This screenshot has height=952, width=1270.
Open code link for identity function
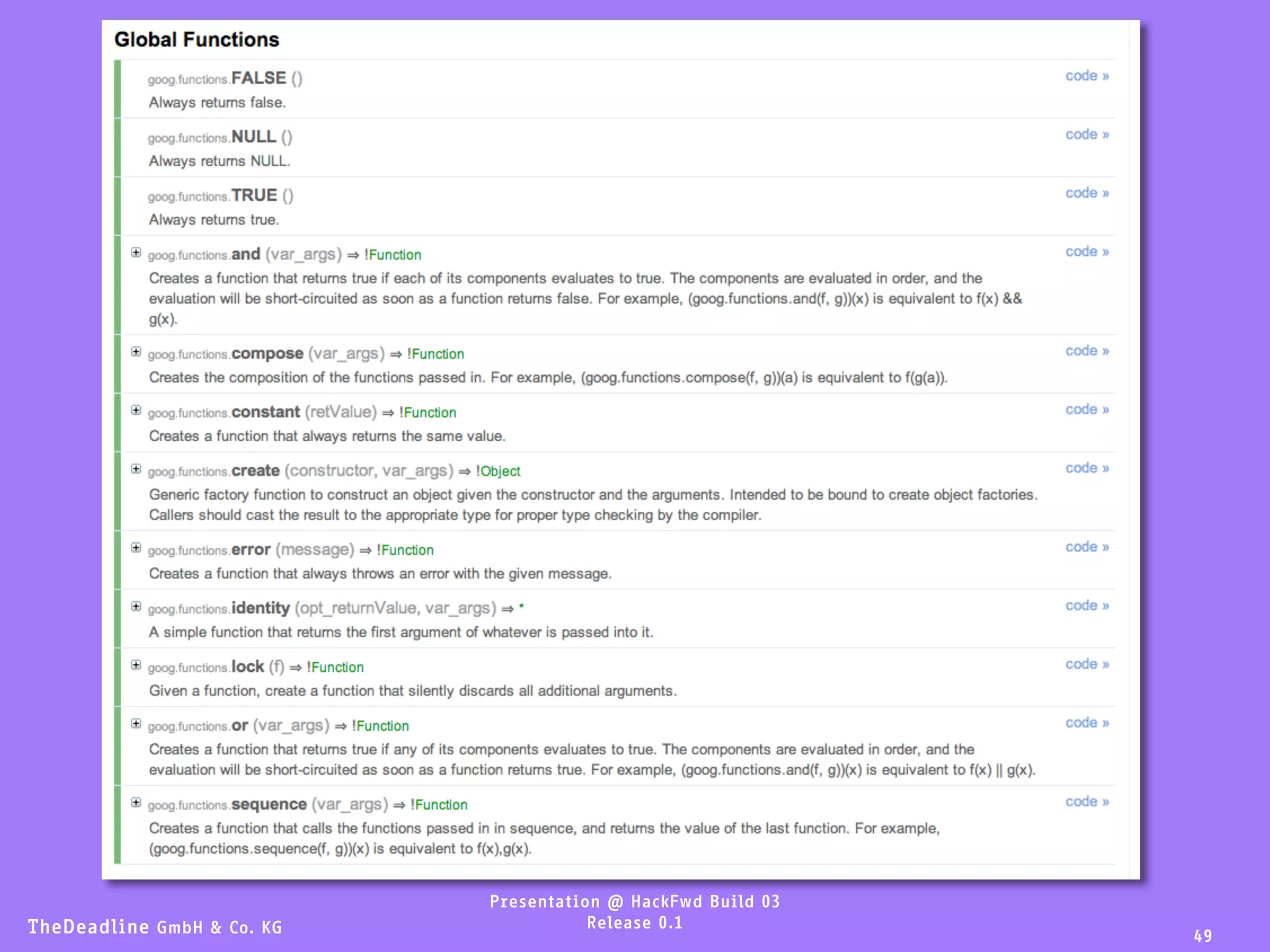tap(1087, 606)
